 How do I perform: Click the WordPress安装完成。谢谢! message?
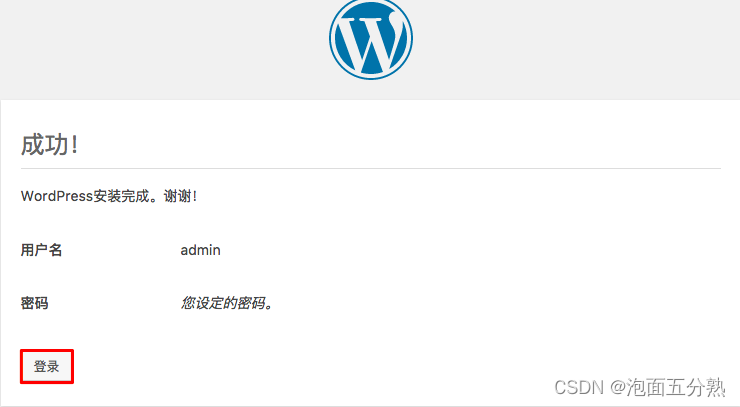pyautogui.click(x=109, y=196)
